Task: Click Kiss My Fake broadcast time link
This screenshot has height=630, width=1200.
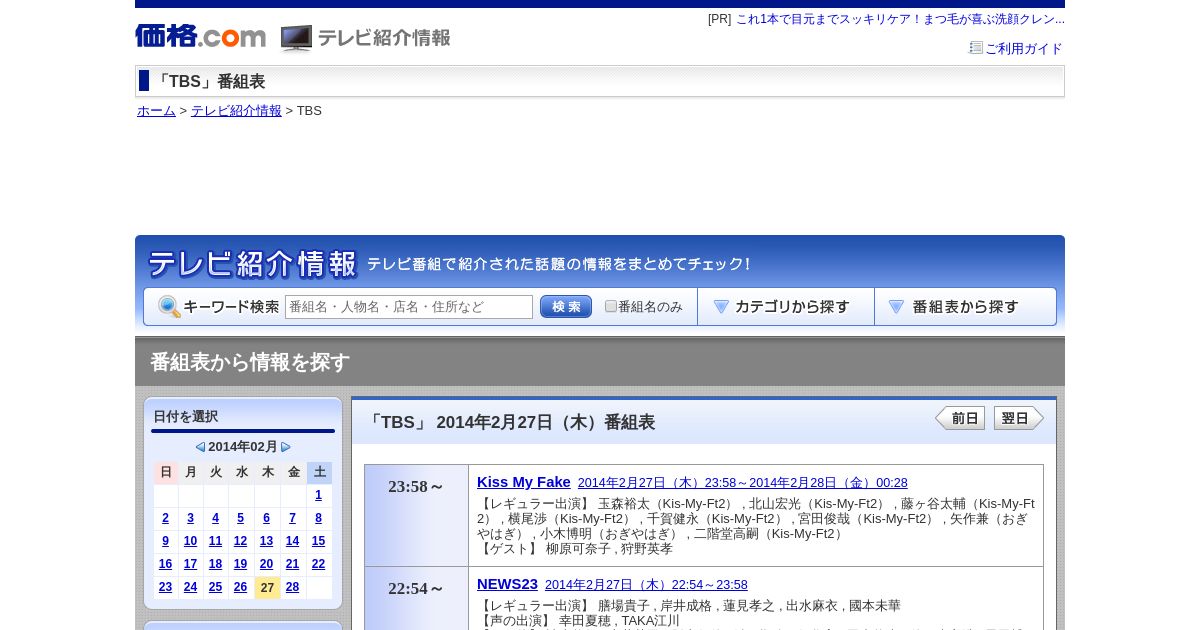Action: (743, 483)
